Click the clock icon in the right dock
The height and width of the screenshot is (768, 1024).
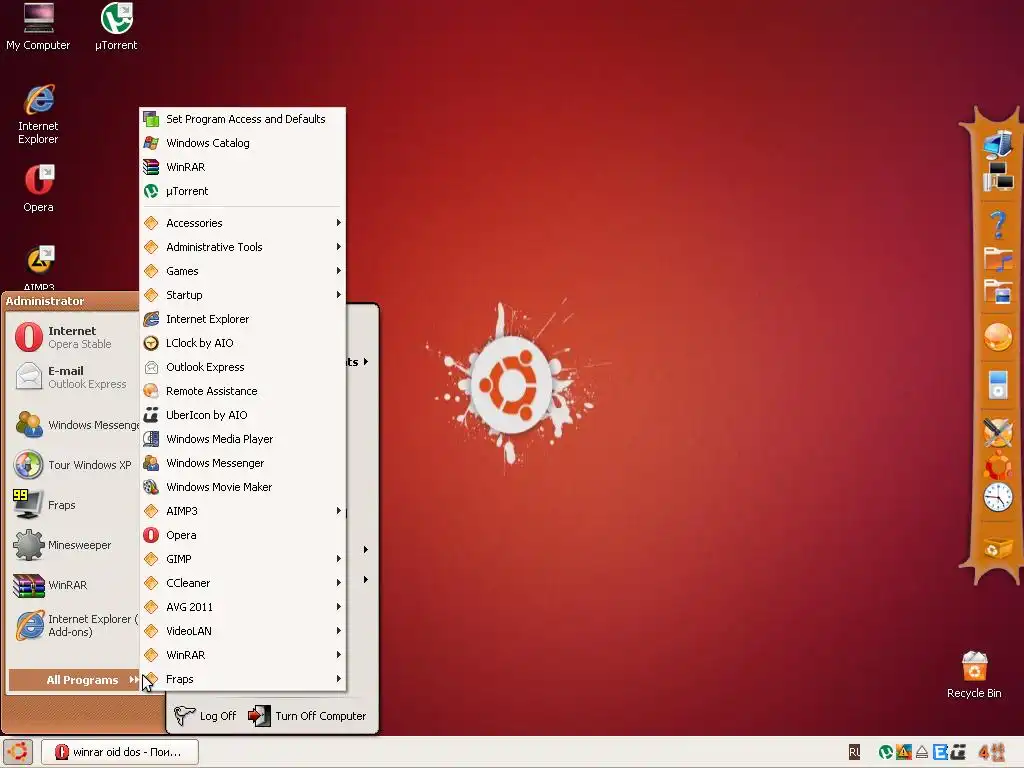pyautogui.click(x=998, y=498)
